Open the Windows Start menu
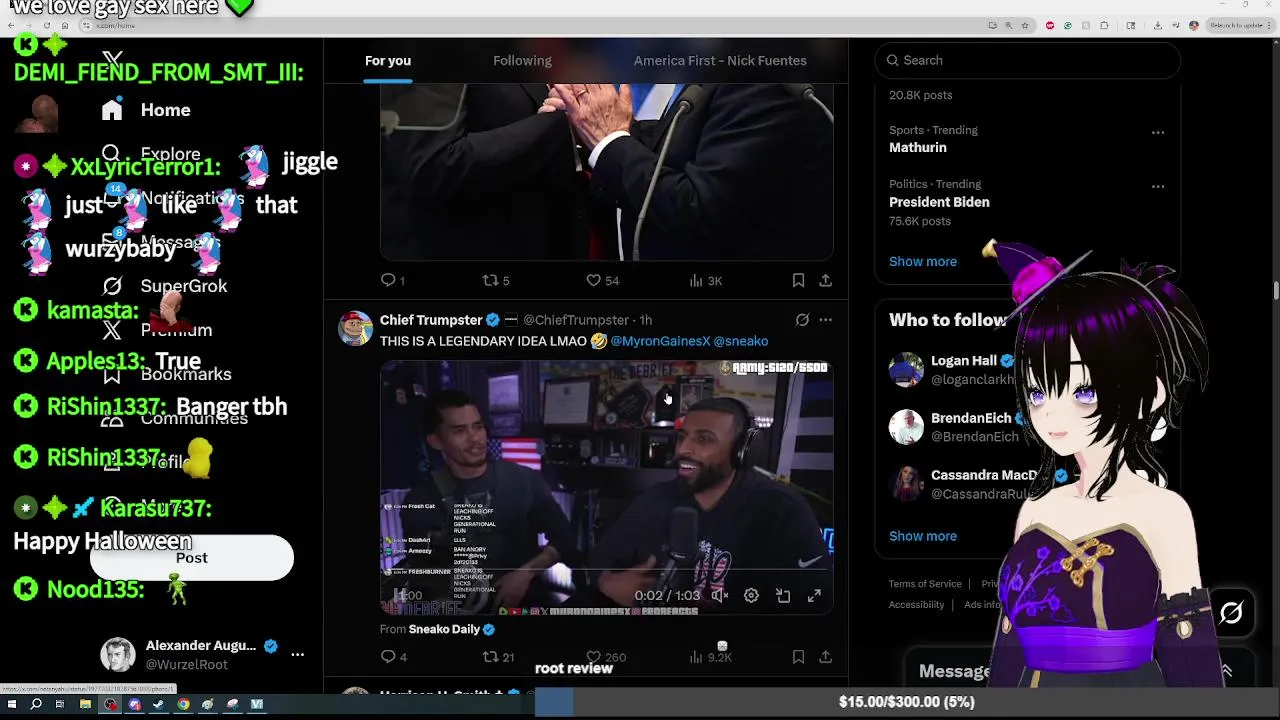Screen dimensions: 1280x720 tap(12, 704)
